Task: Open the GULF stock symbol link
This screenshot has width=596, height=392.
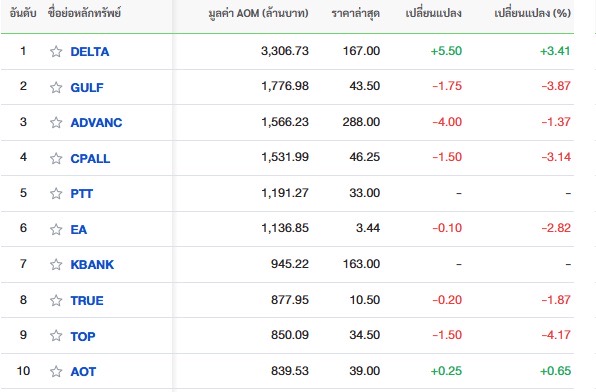Action: pos(87,87)
